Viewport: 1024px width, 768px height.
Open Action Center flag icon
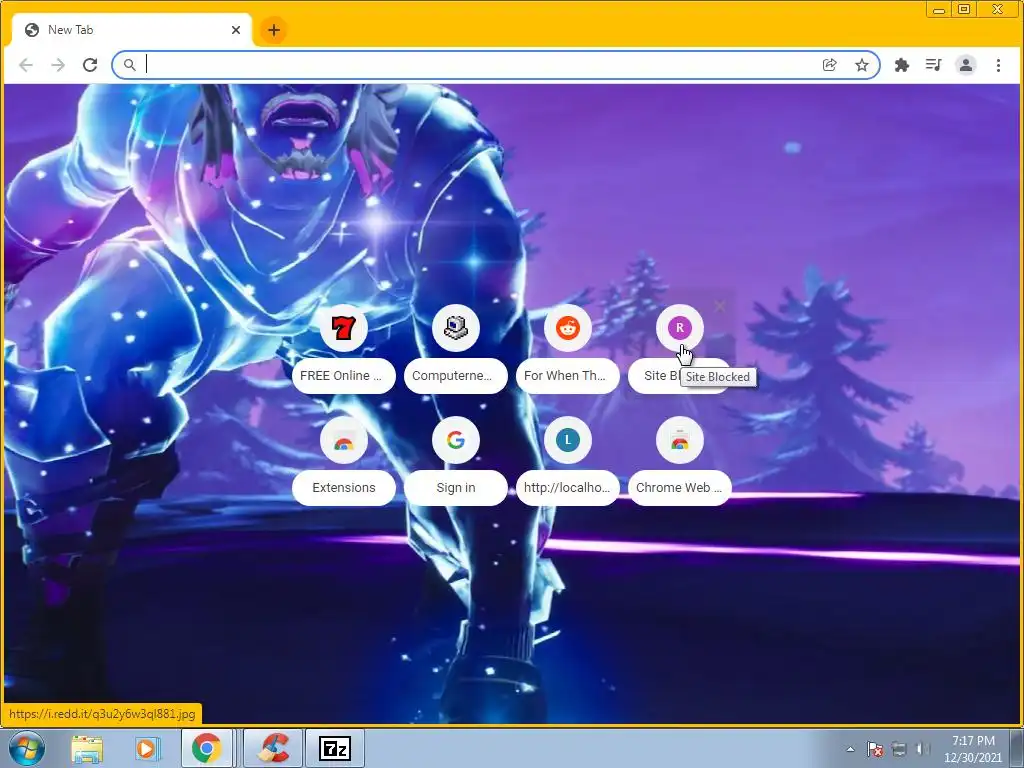click(875, 749)
